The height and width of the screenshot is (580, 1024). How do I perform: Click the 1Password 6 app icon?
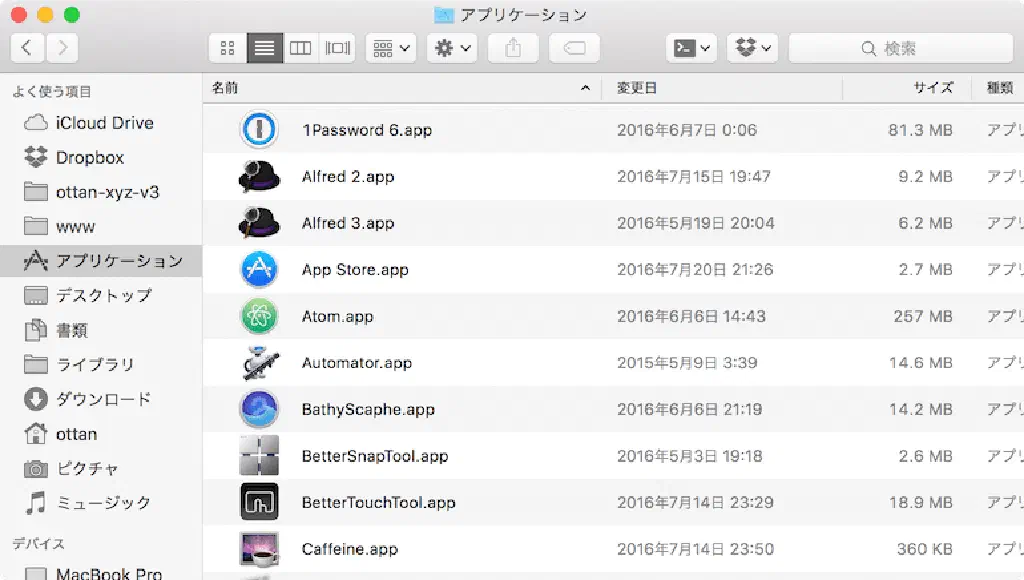click(258, 130)
